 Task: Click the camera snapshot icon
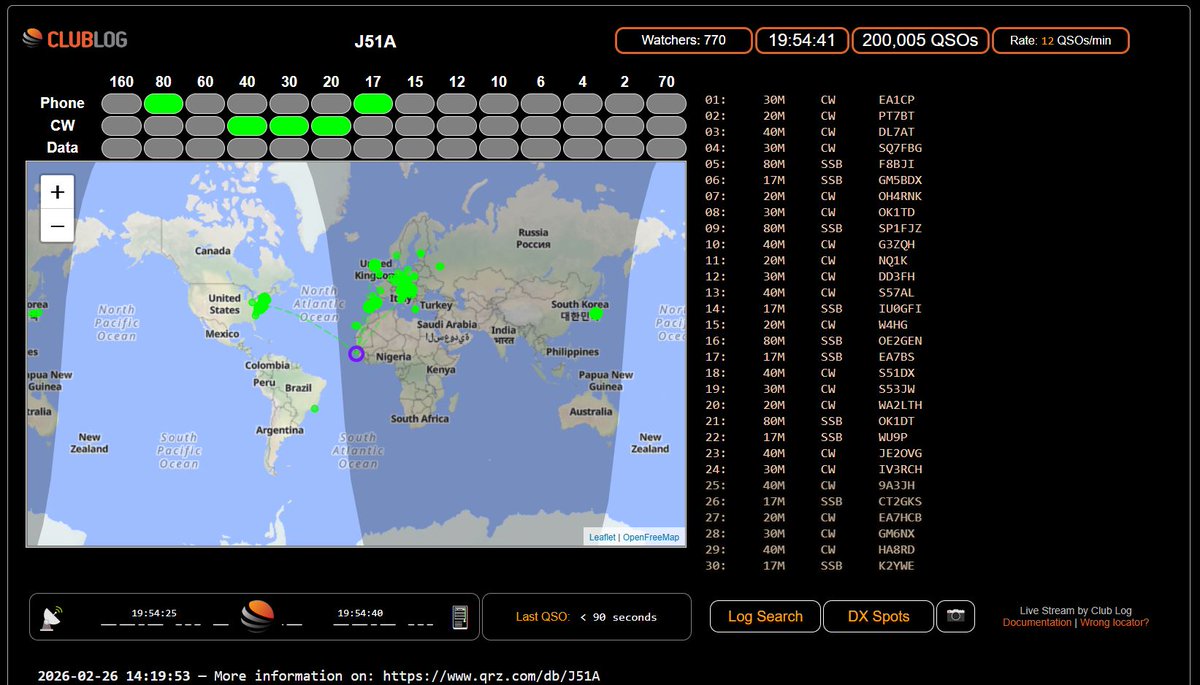tap(955, 616)
